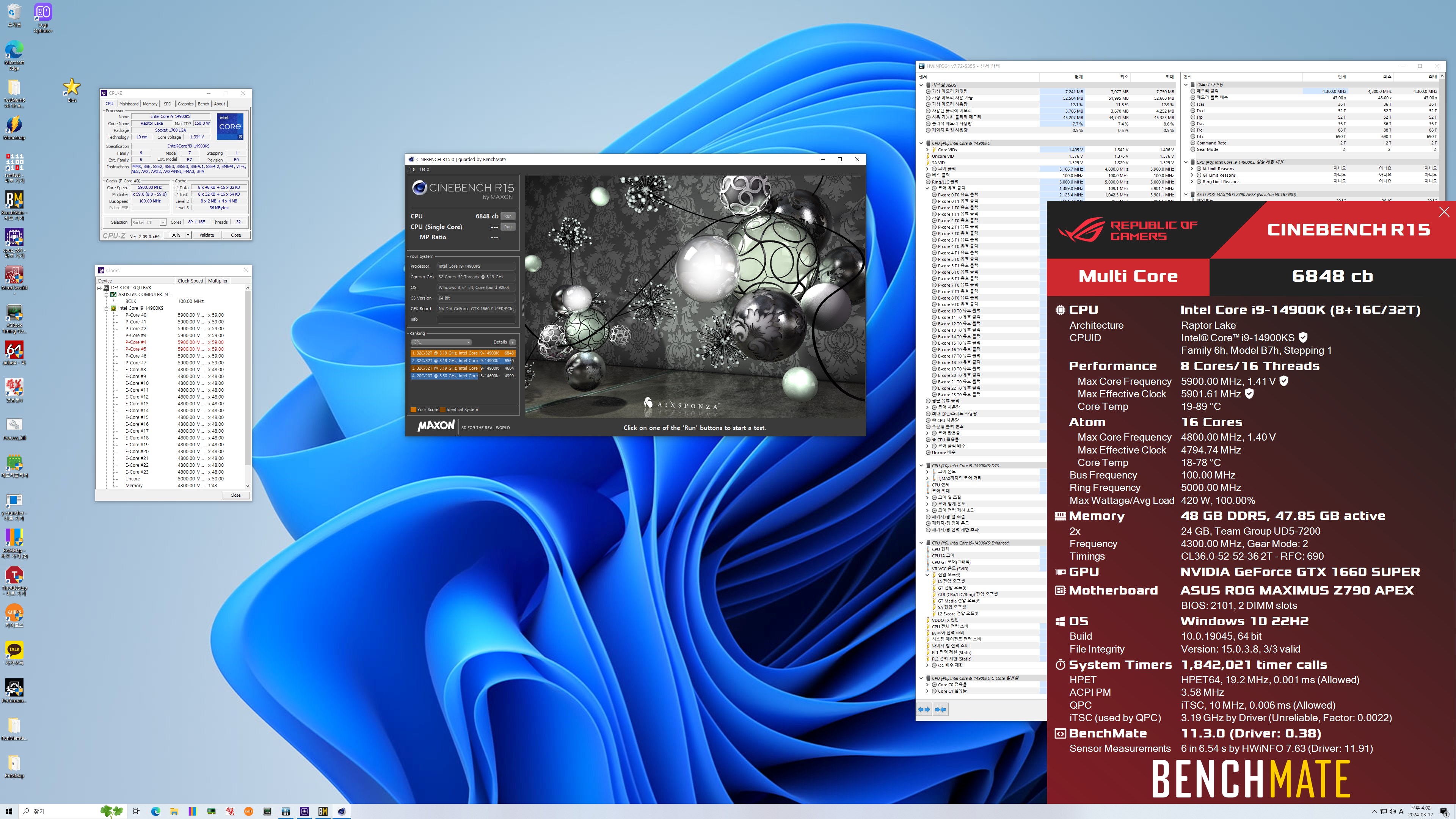Click the Intel Core i9 logo in CPU-Z
The width and height of the screenshot is (1456, 819).
(230, 127)
